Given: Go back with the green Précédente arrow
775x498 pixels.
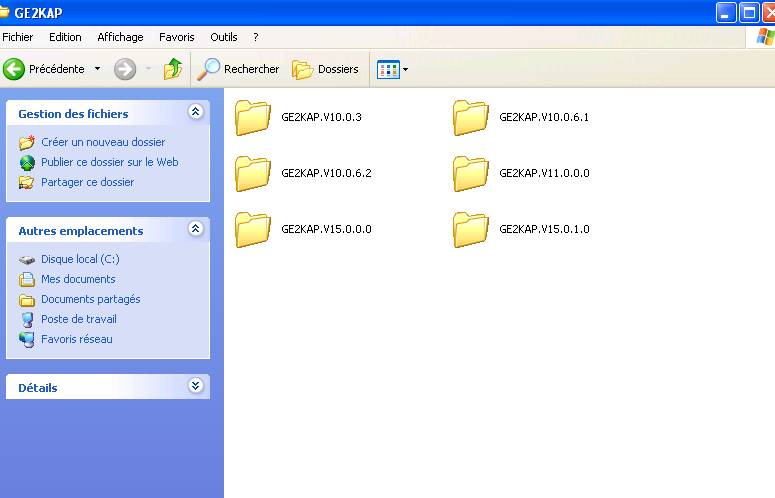Looking at the screenshot, I should coord(14,69).
